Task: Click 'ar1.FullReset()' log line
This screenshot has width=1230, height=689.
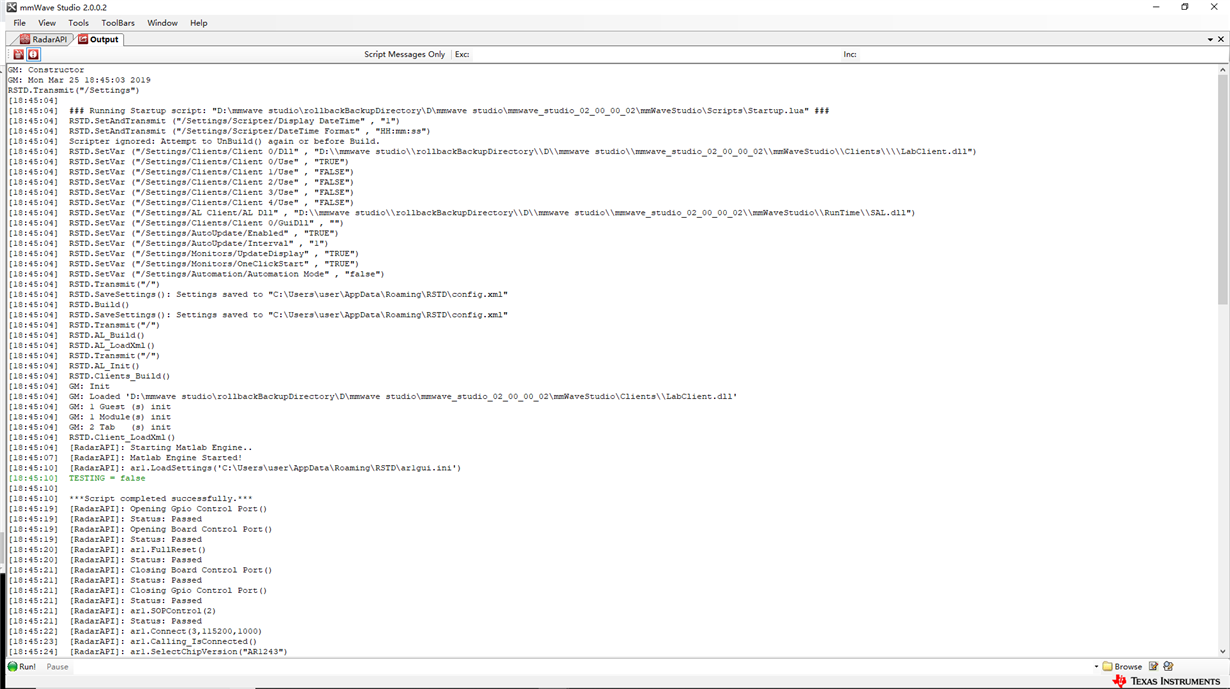Action: [107, 549]
